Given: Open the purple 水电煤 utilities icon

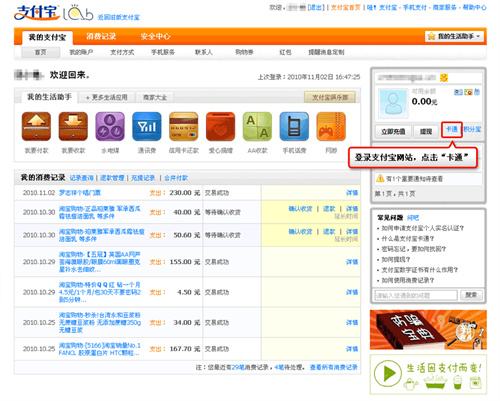Looking at the screenshot, I should pos(110,126).
